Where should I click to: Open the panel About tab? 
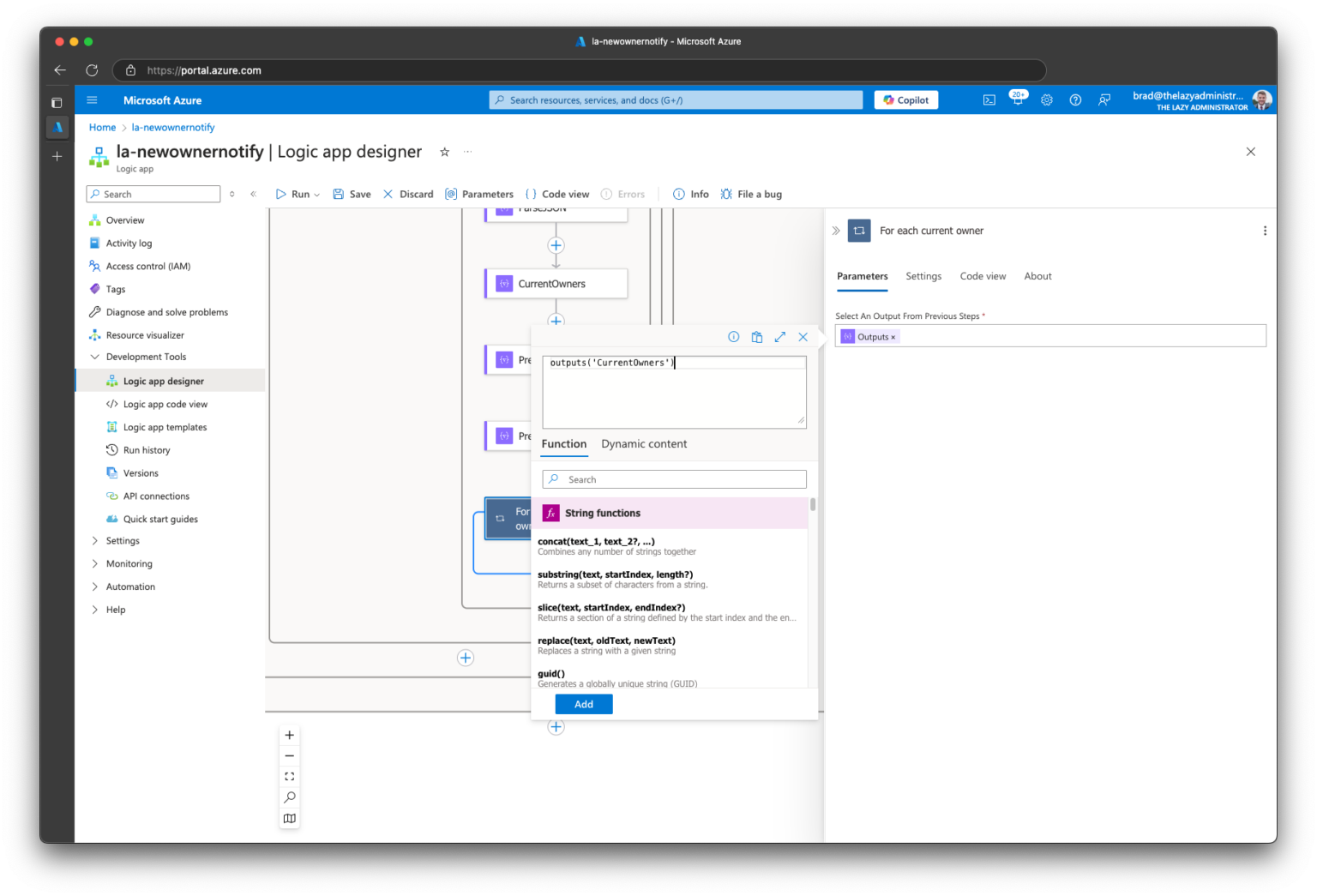coord(1037,276)
